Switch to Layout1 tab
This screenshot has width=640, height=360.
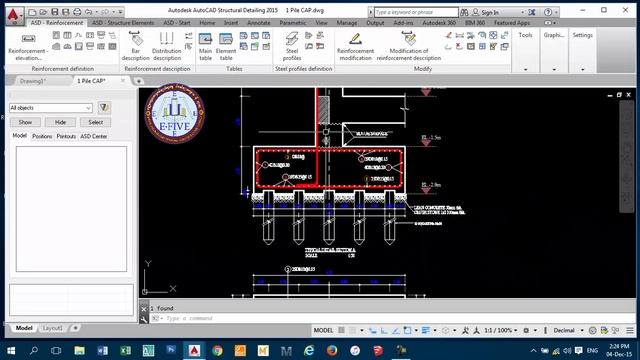click(x=52, y=328)
